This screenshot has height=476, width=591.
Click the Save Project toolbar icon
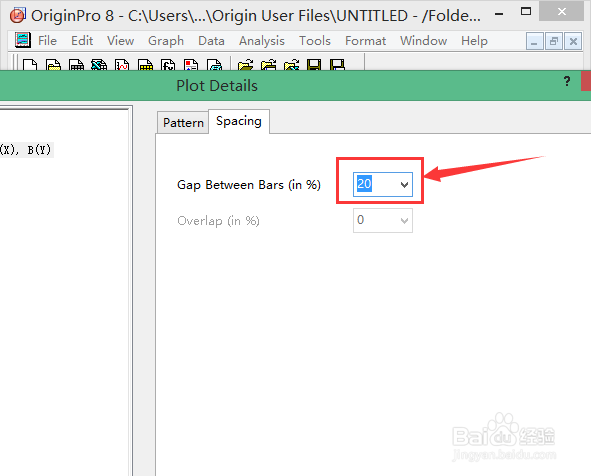coord(314,65)
